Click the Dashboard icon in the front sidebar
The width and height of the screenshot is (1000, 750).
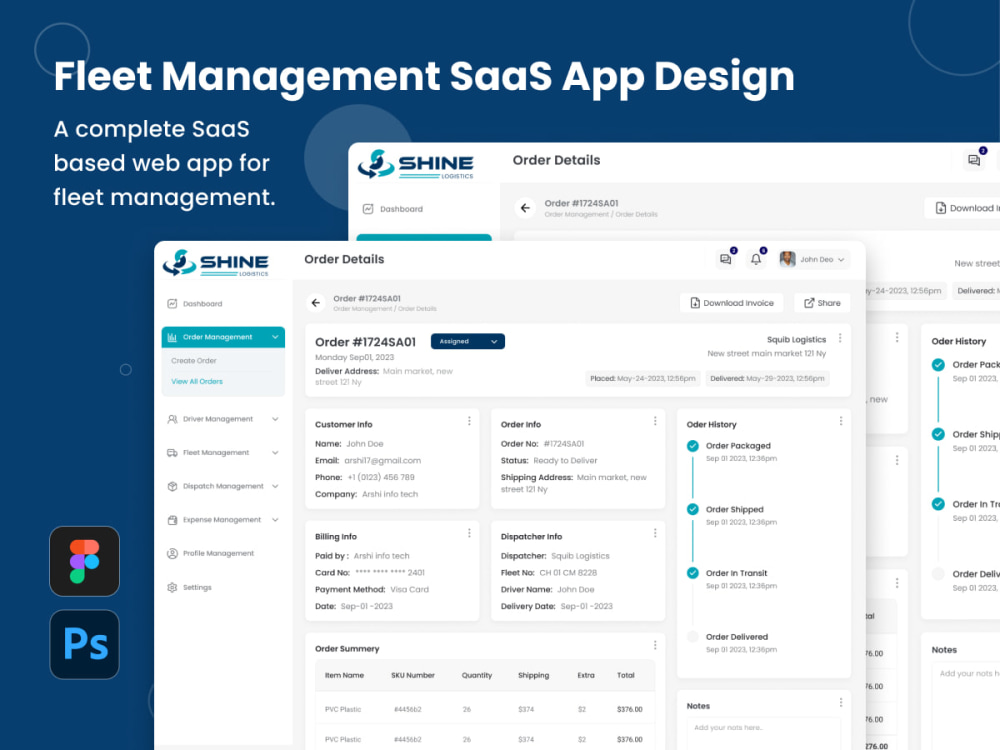[x=172, y=304]
